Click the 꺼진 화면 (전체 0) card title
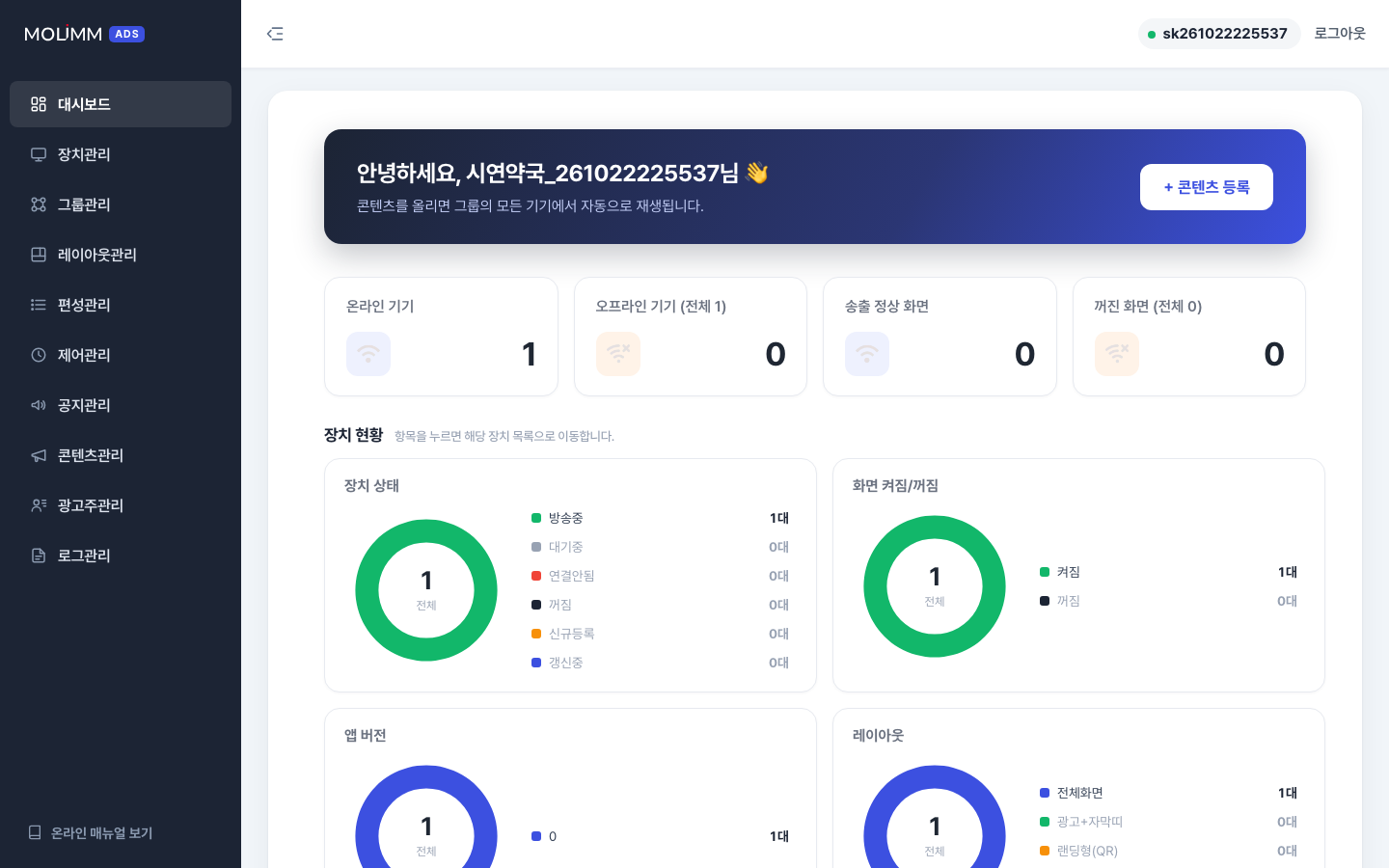 [1148, 306]
